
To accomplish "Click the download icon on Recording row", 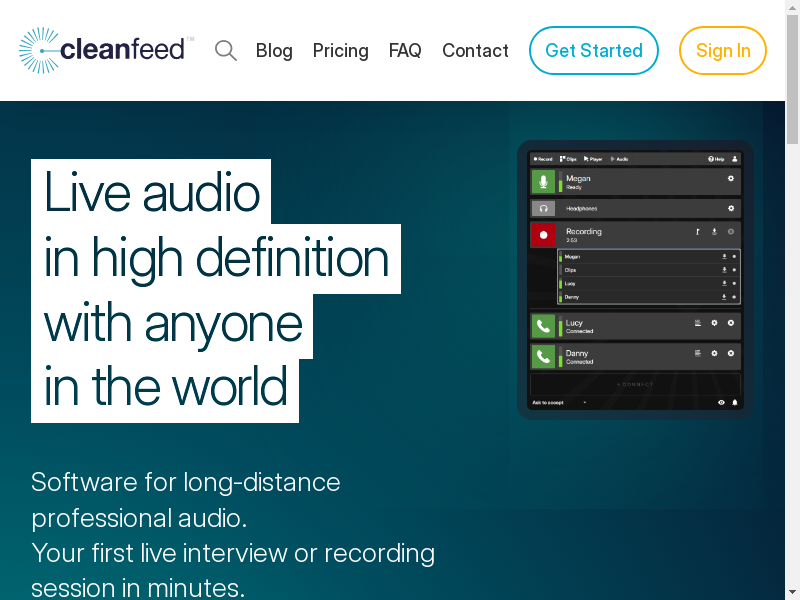I will tap(714, 232).
